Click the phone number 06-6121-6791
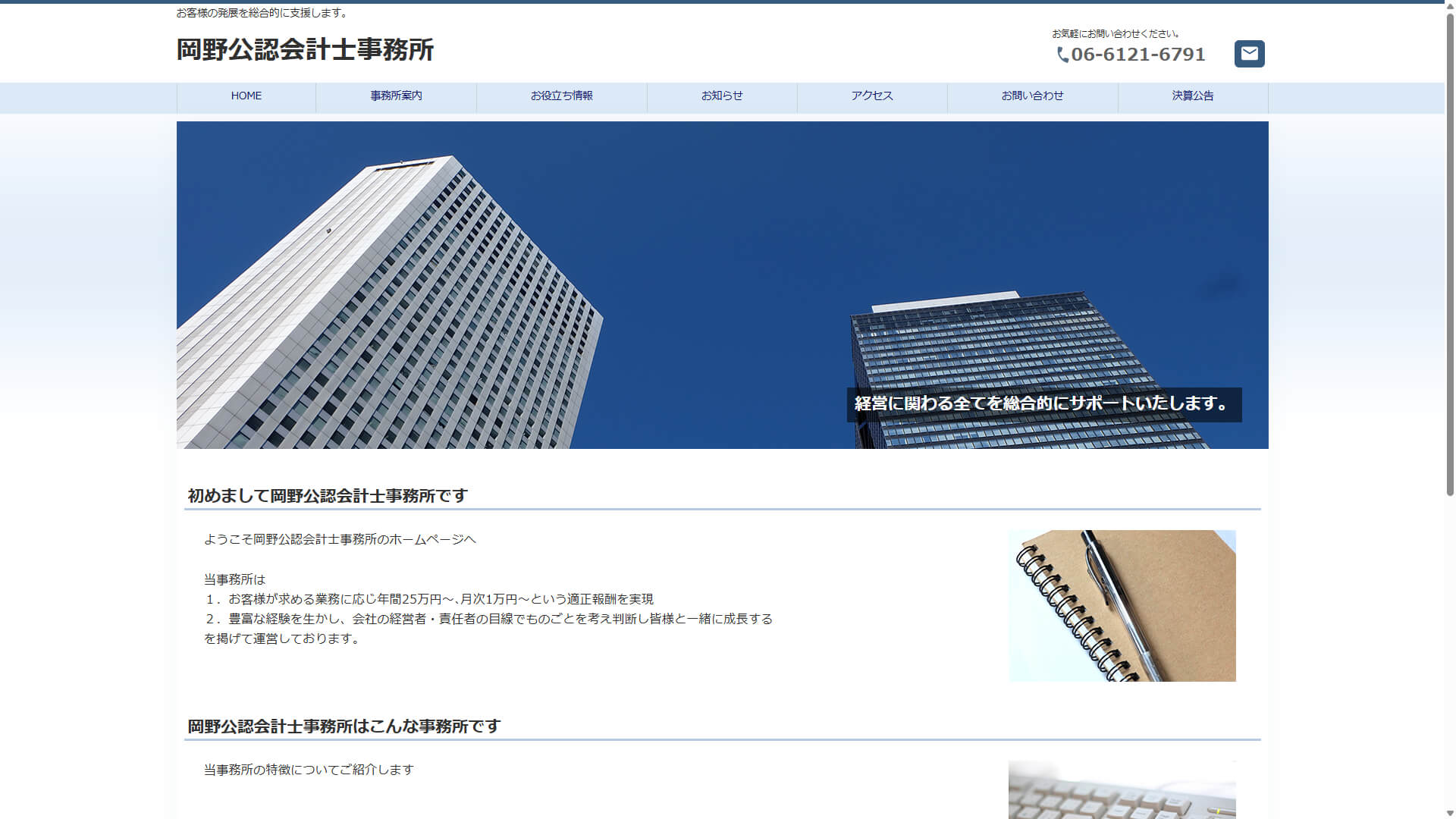This screenshot has width=1456, height=819. 1137,55
